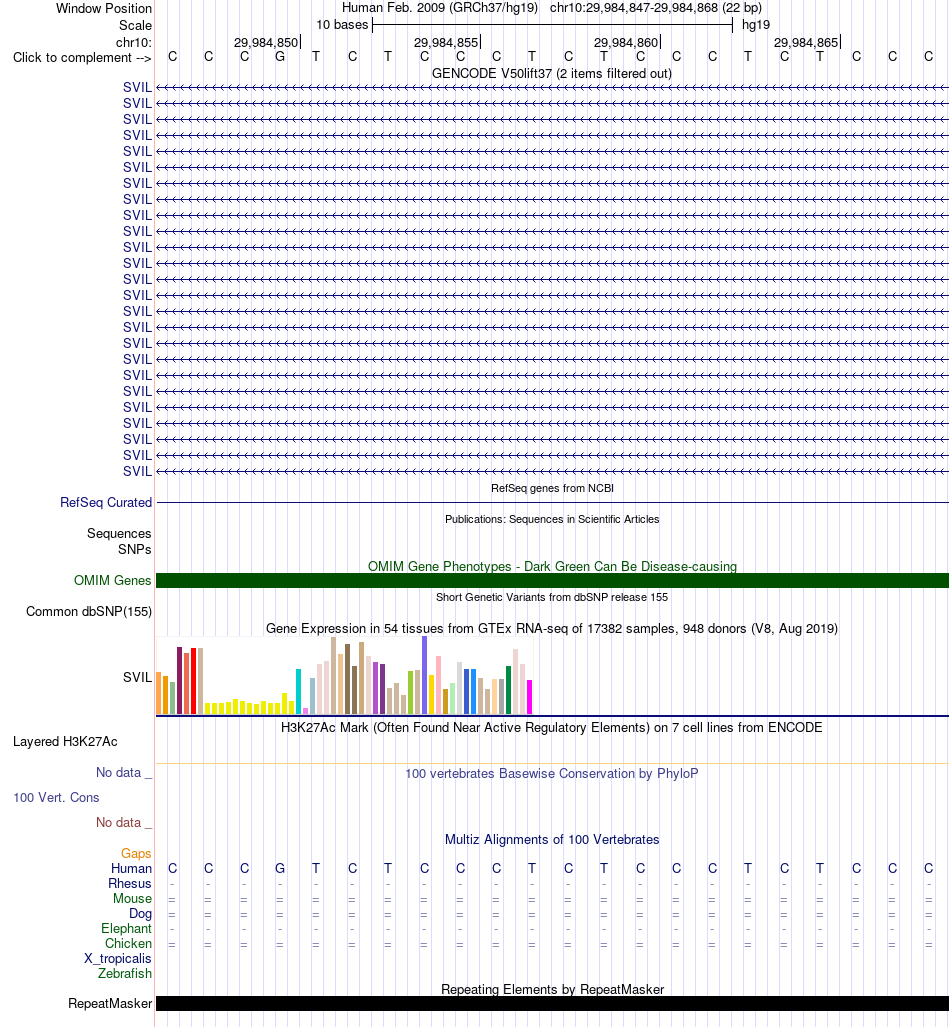
Task: Click the Chicken species label
Action: click(128, 943)
